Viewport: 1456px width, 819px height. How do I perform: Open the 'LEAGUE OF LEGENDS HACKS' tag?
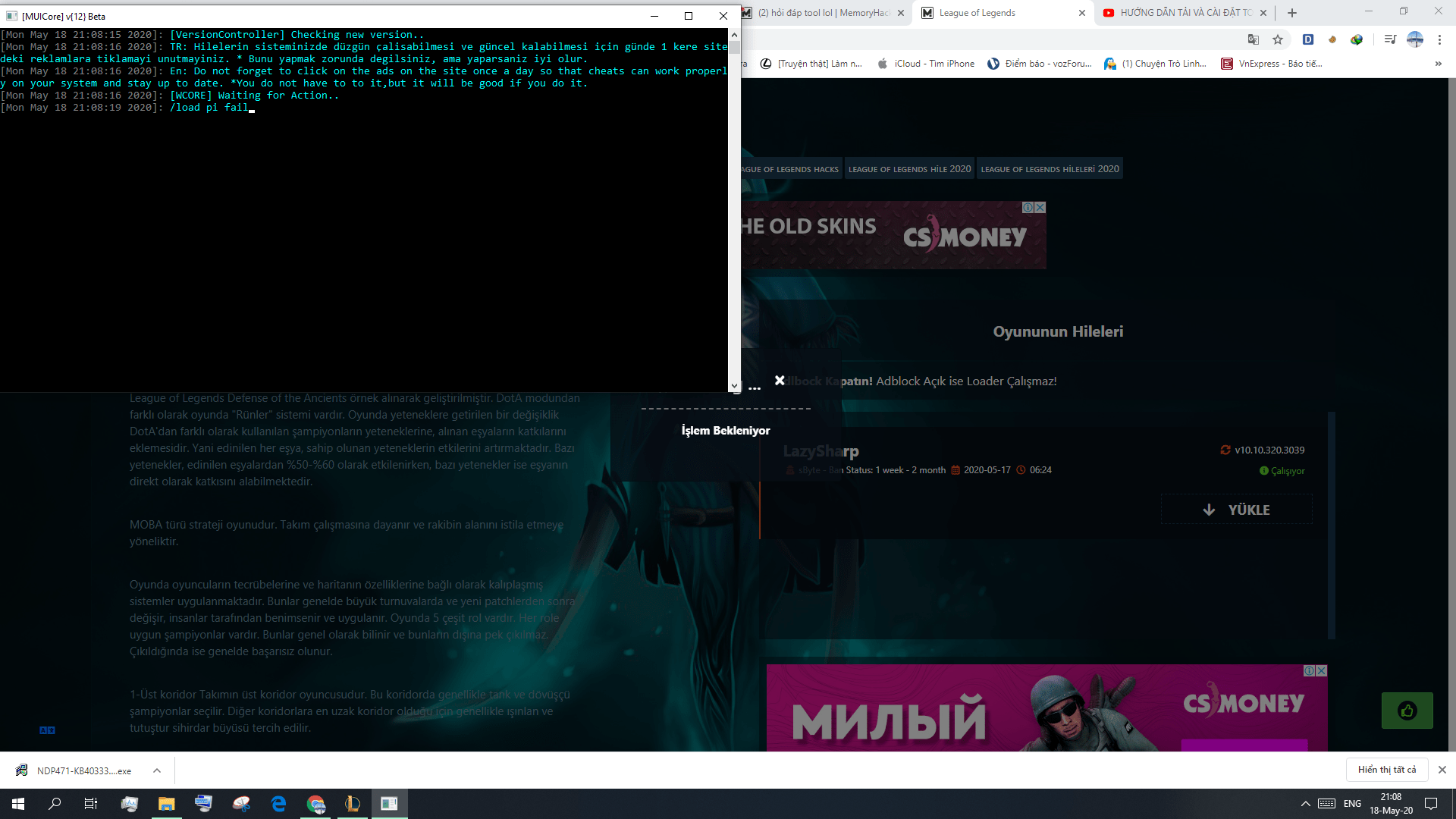[x=791, y=169]
